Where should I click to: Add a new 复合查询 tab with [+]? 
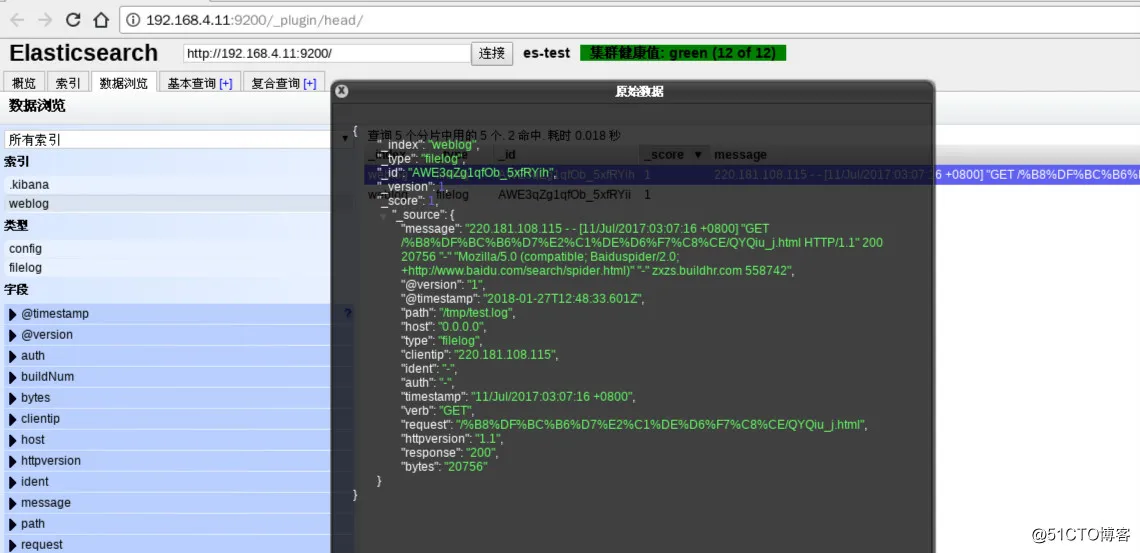tap(310, 84)
